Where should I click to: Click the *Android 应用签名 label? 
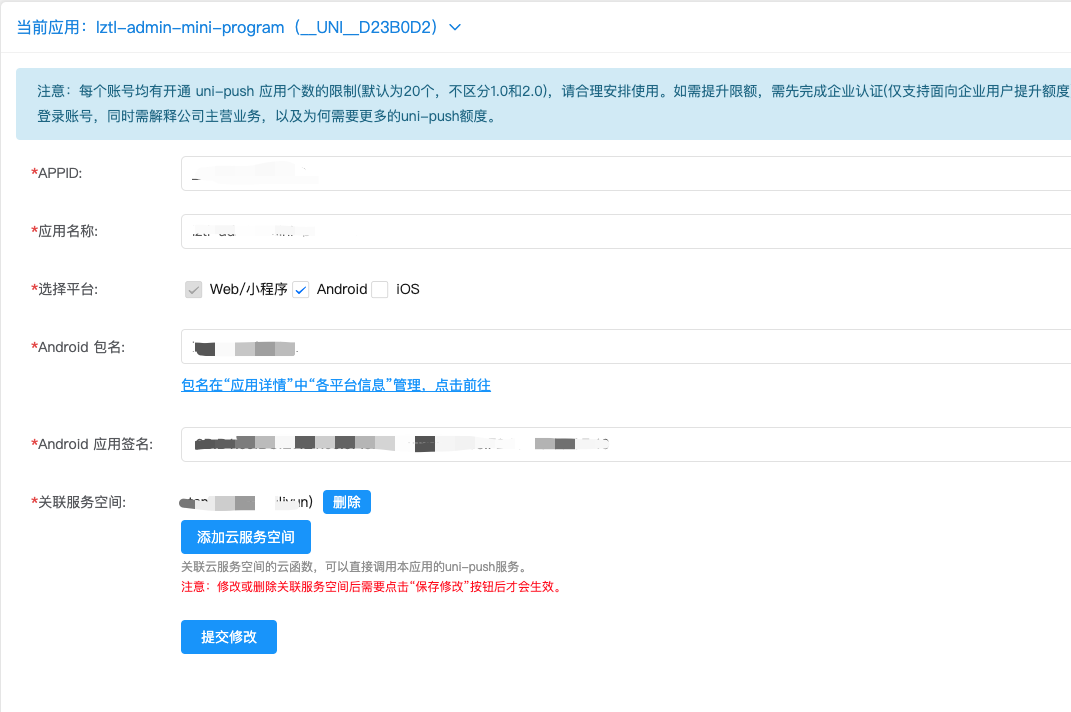coord(92,444)
